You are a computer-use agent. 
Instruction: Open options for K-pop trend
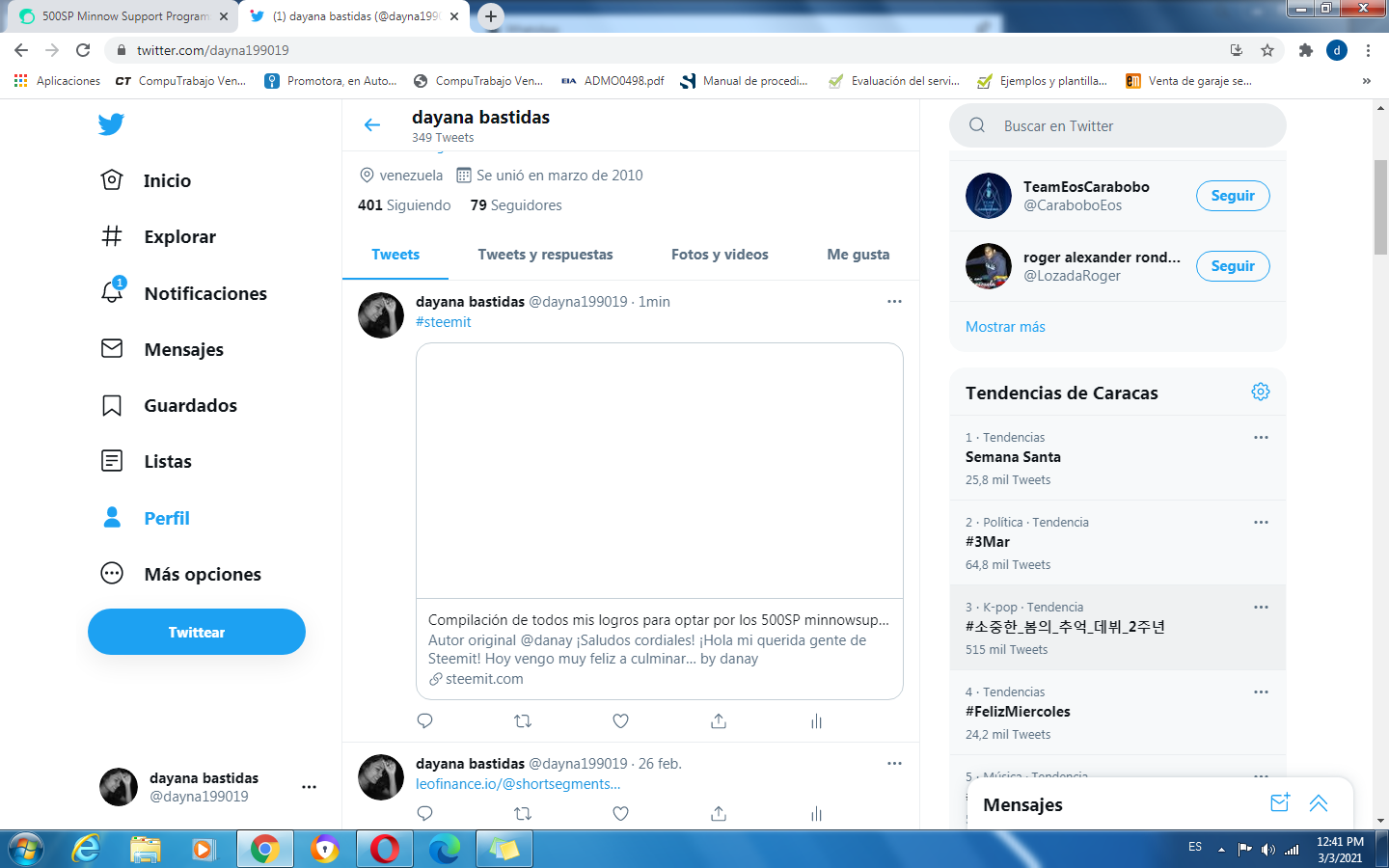click(1261, 608)
